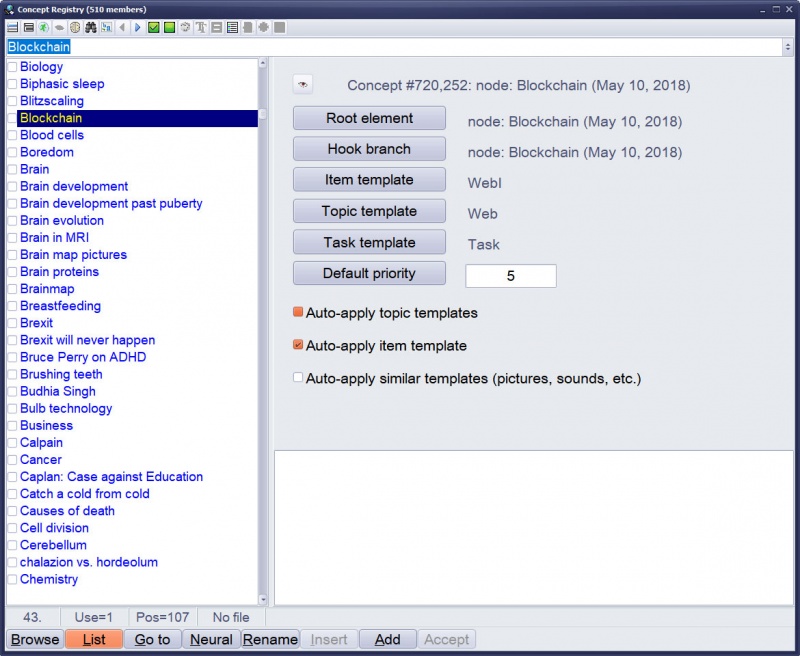Click the font letter T toolbar icon
Viewport: 800px width, 656px height.
[202, 27]
